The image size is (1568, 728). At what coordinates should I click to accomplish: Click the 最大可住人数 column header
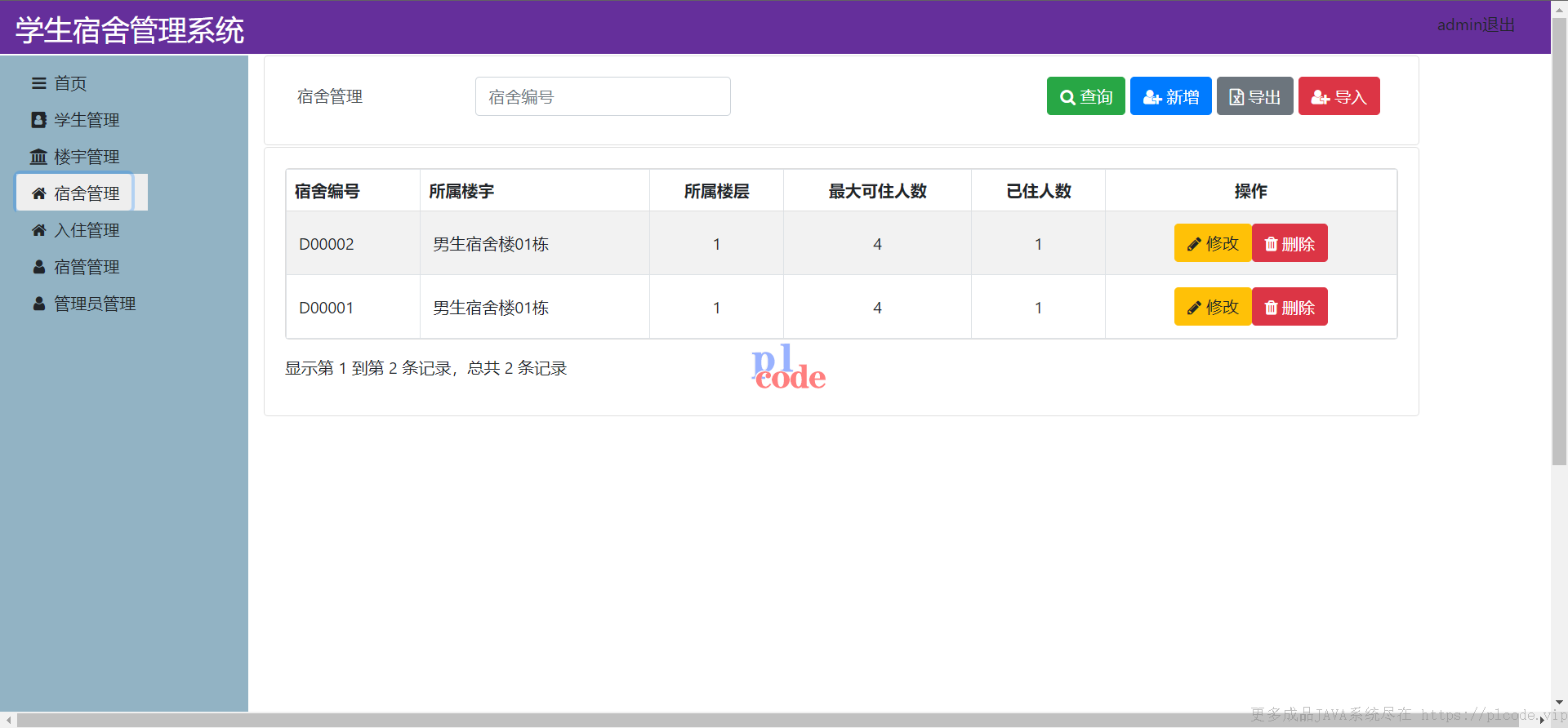[877, 191]
